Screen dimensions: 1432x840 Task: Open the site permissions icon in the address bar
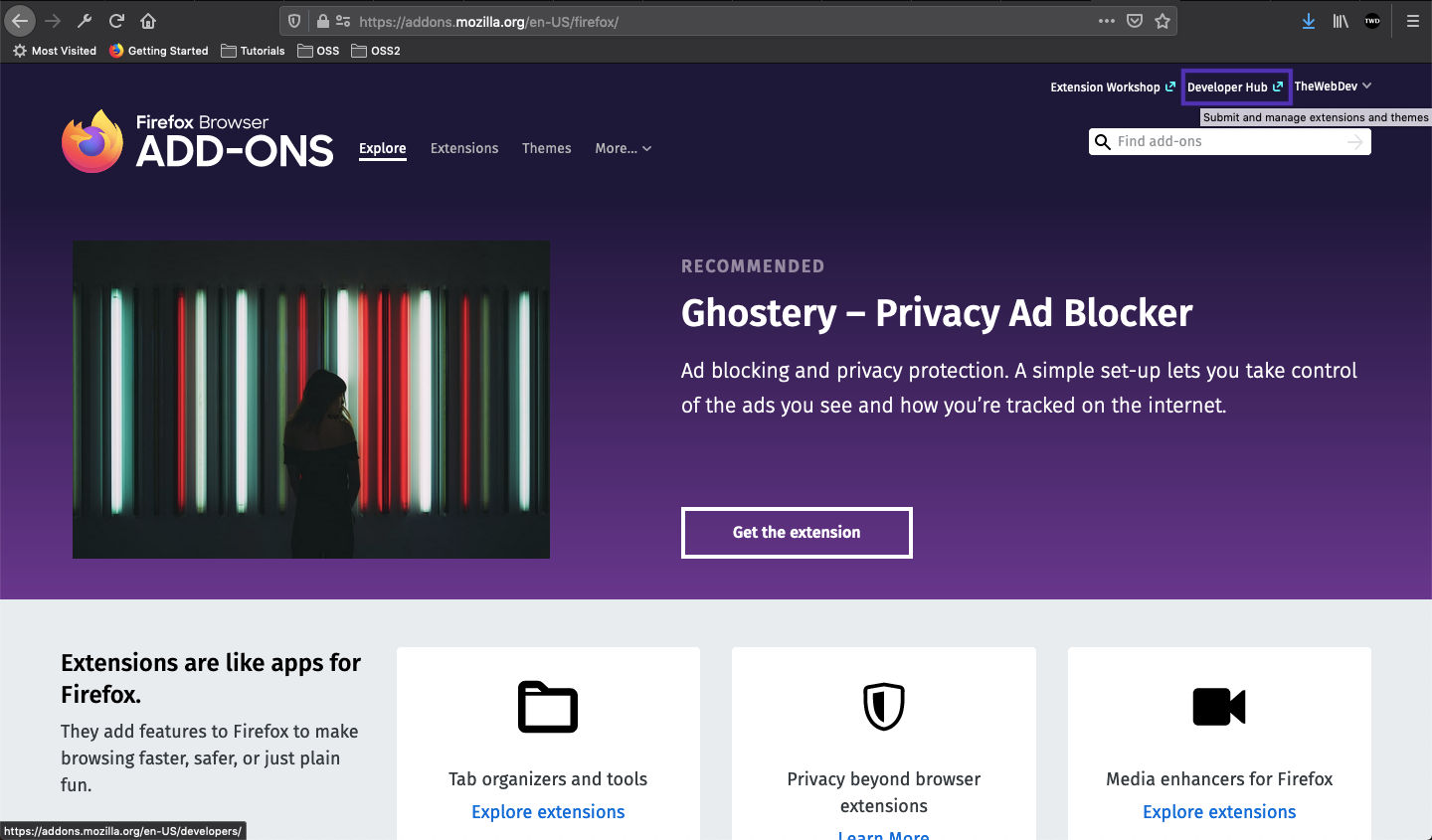(x=343, y=21)
